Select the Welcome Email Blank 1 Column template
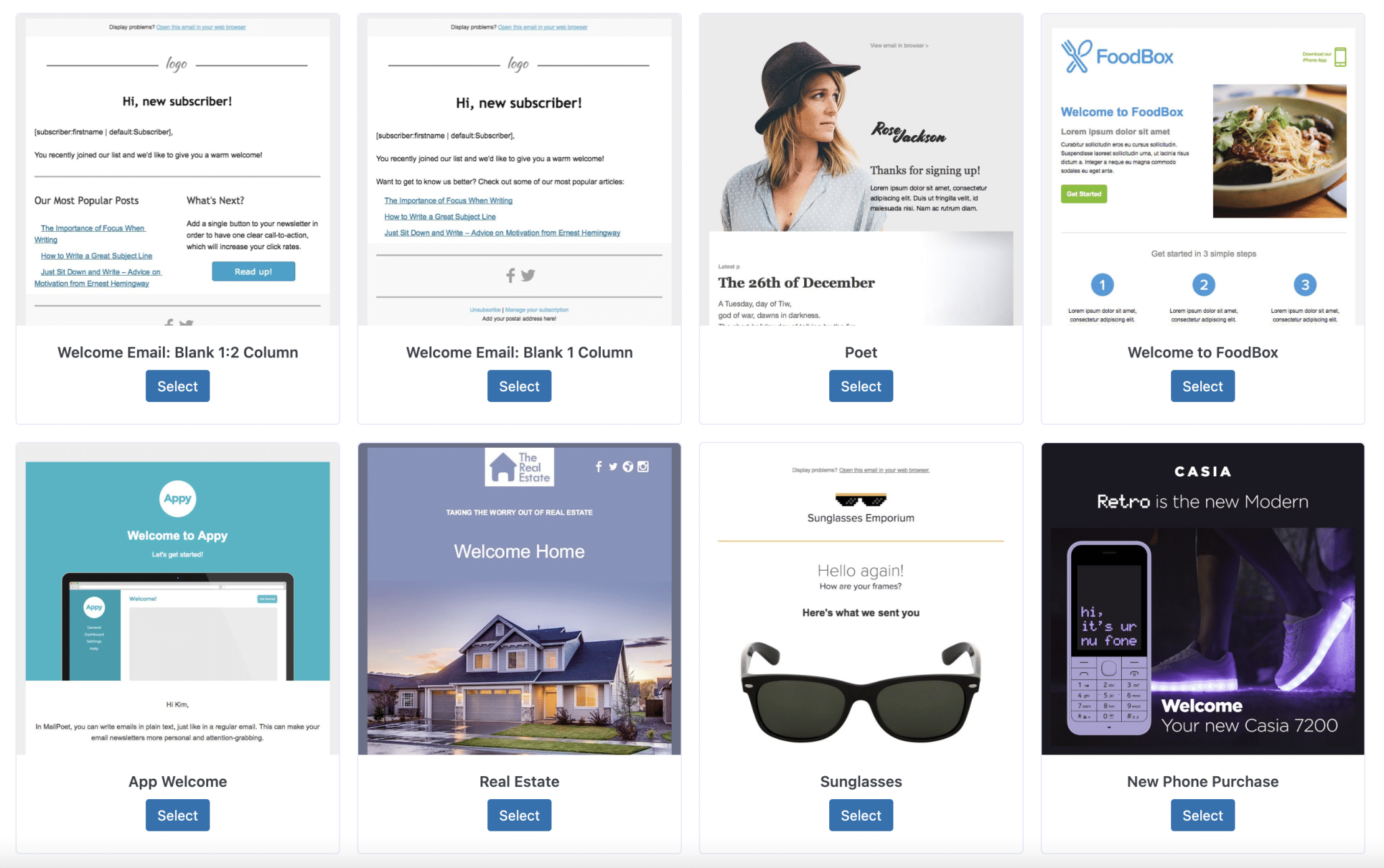Viewport: 1384px width, 868px height. pos(519,386)
